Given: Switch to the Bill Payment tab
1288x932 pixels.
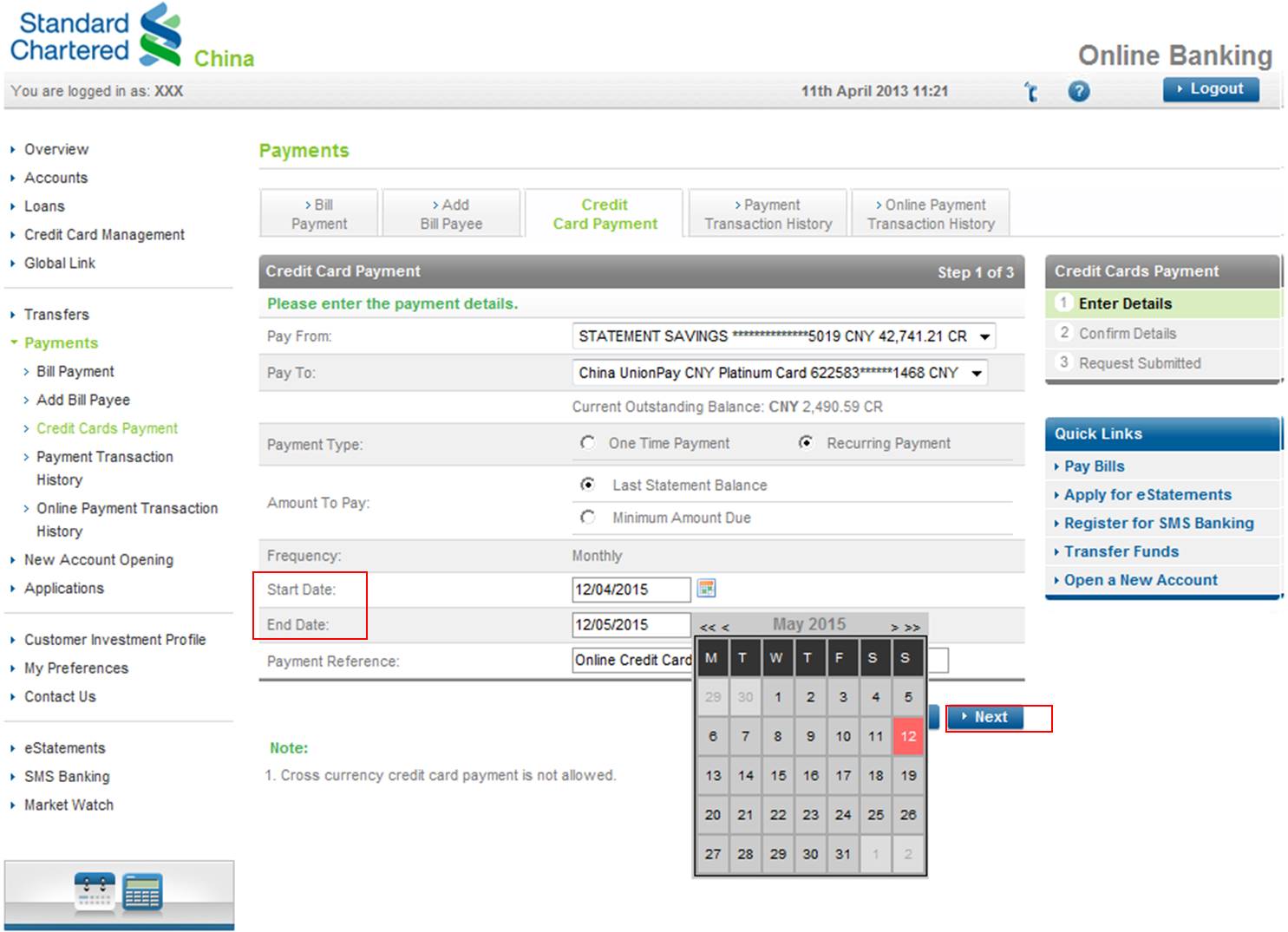Looking at the screenshot, I should [319, 213].
